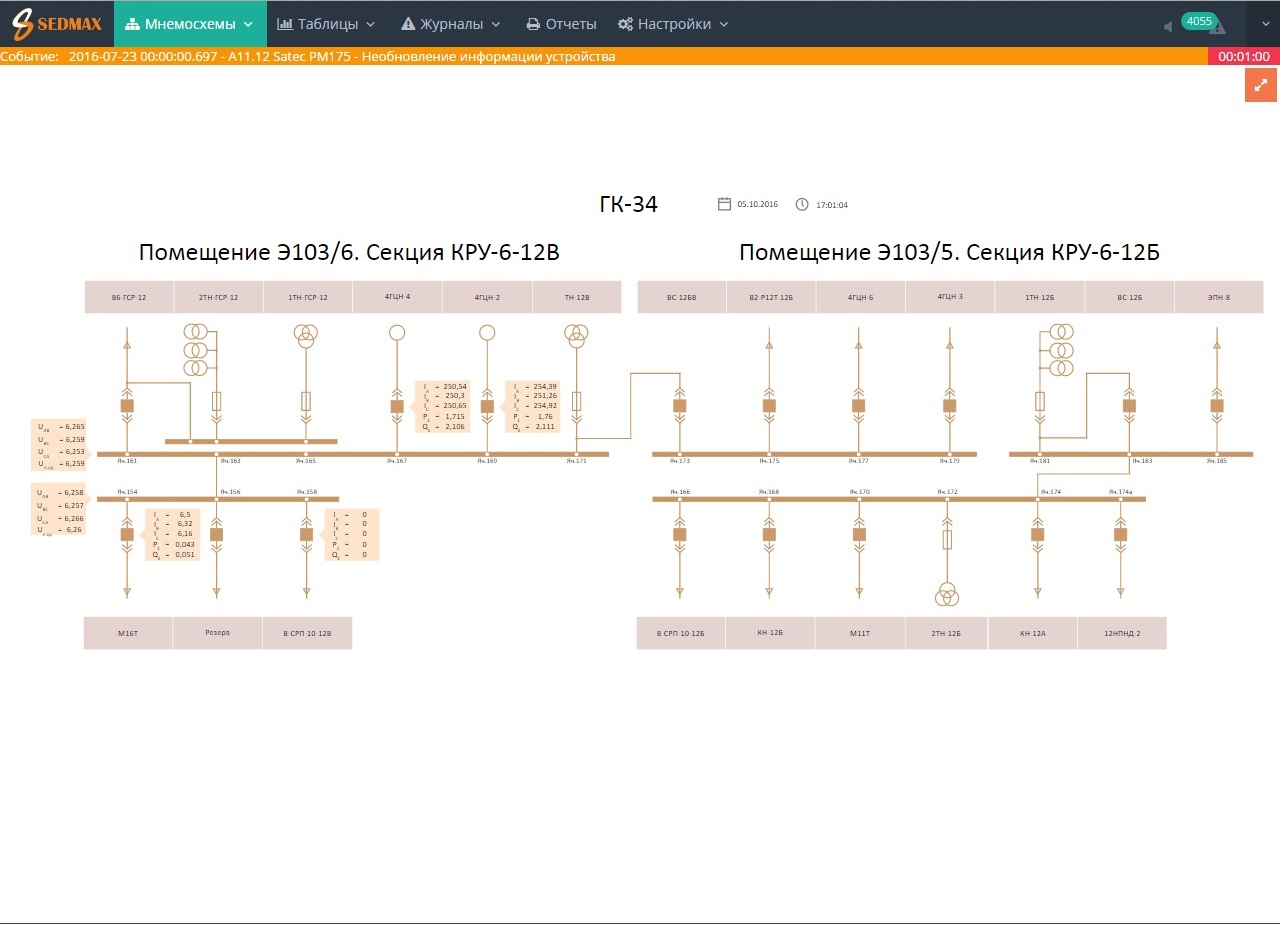Expand the Таблицы dropdown menu

pyautogui.click(x=325, y=24)
